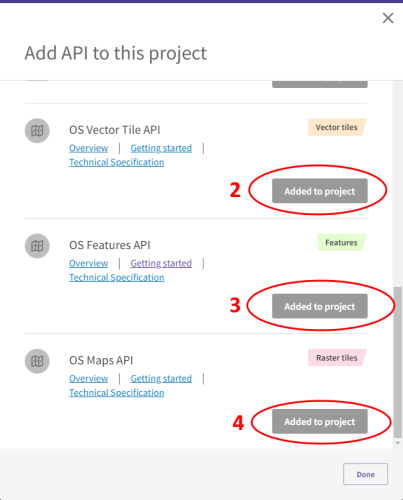The height and width of the screenshot is (500, 403).
Task: Open Overview link for OS Features API
Action: [88, 263]
